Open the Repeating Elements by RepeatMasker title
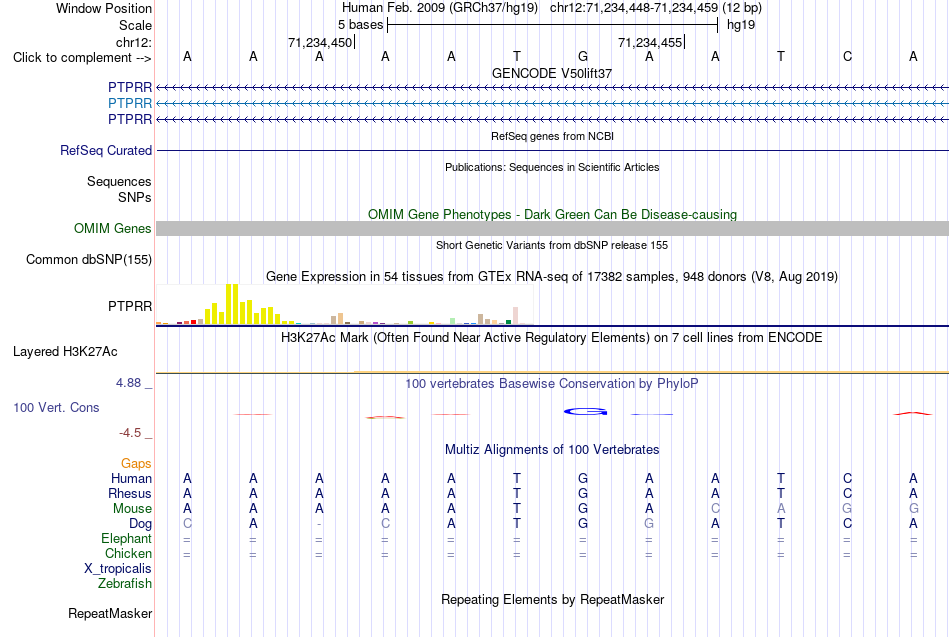The image size is (950, 637). 552,600
